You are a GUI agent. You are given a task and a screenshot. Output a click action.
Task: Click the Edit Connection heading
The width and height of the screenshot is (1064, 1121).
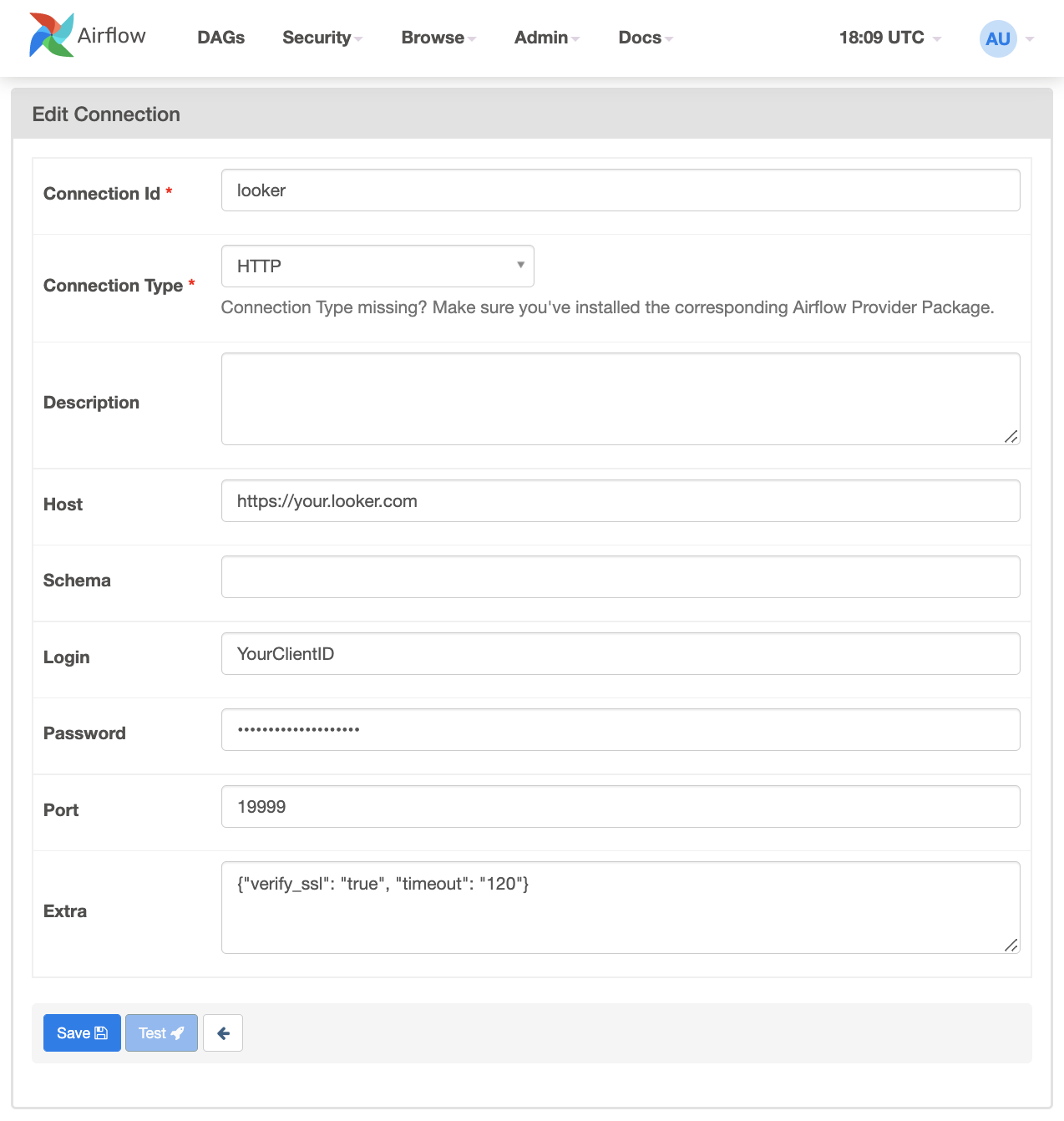(106, 114)
